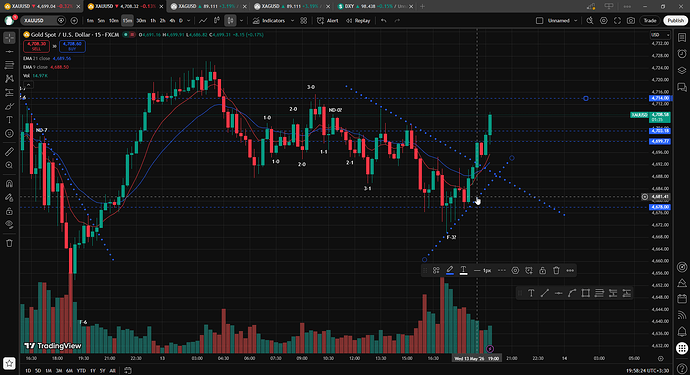Click the 4,708.30 SELL button
Screen dimensions: 690x375
click(x=37, y=46)
